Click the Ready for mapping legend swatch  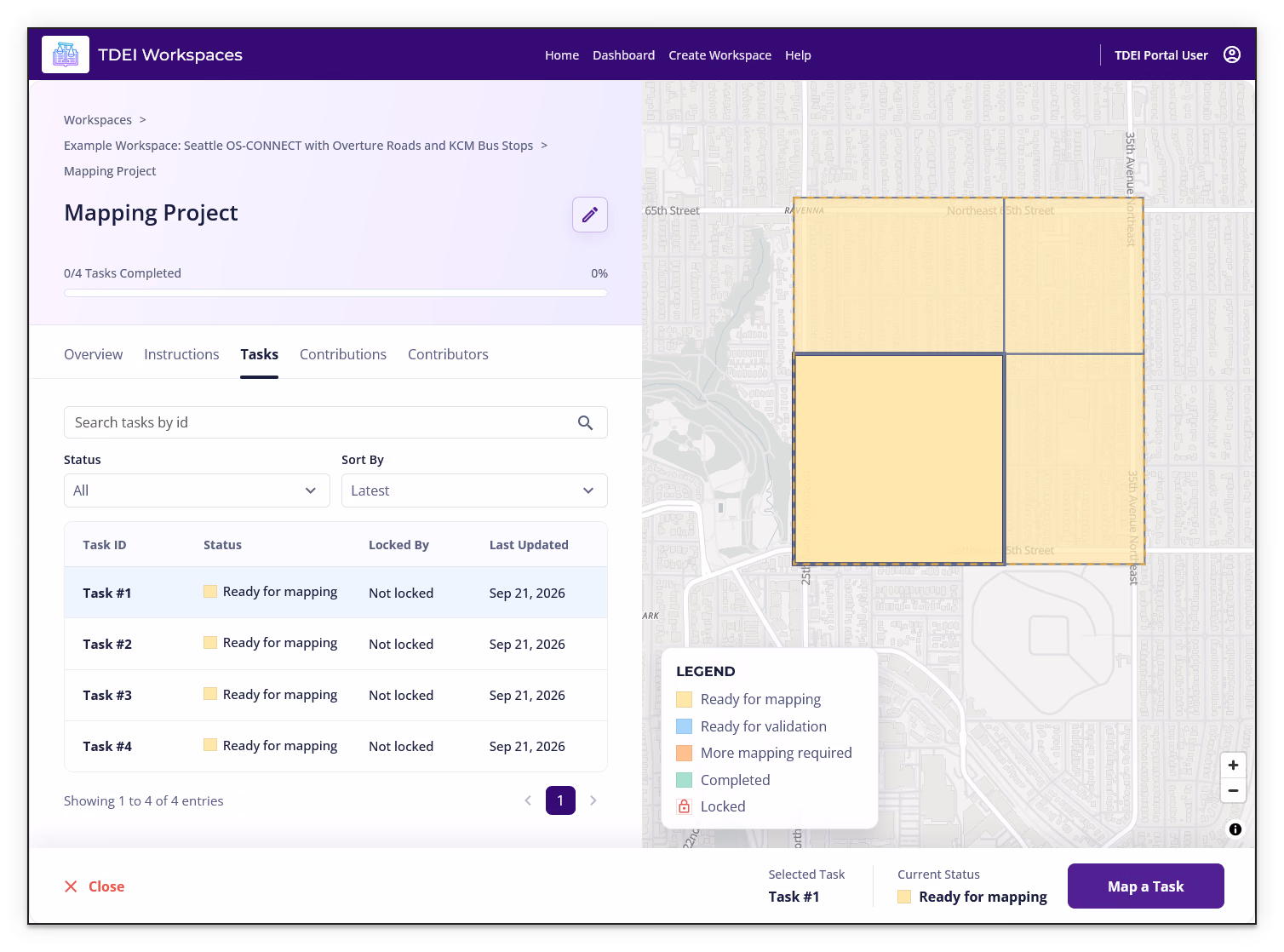(684, 699)
